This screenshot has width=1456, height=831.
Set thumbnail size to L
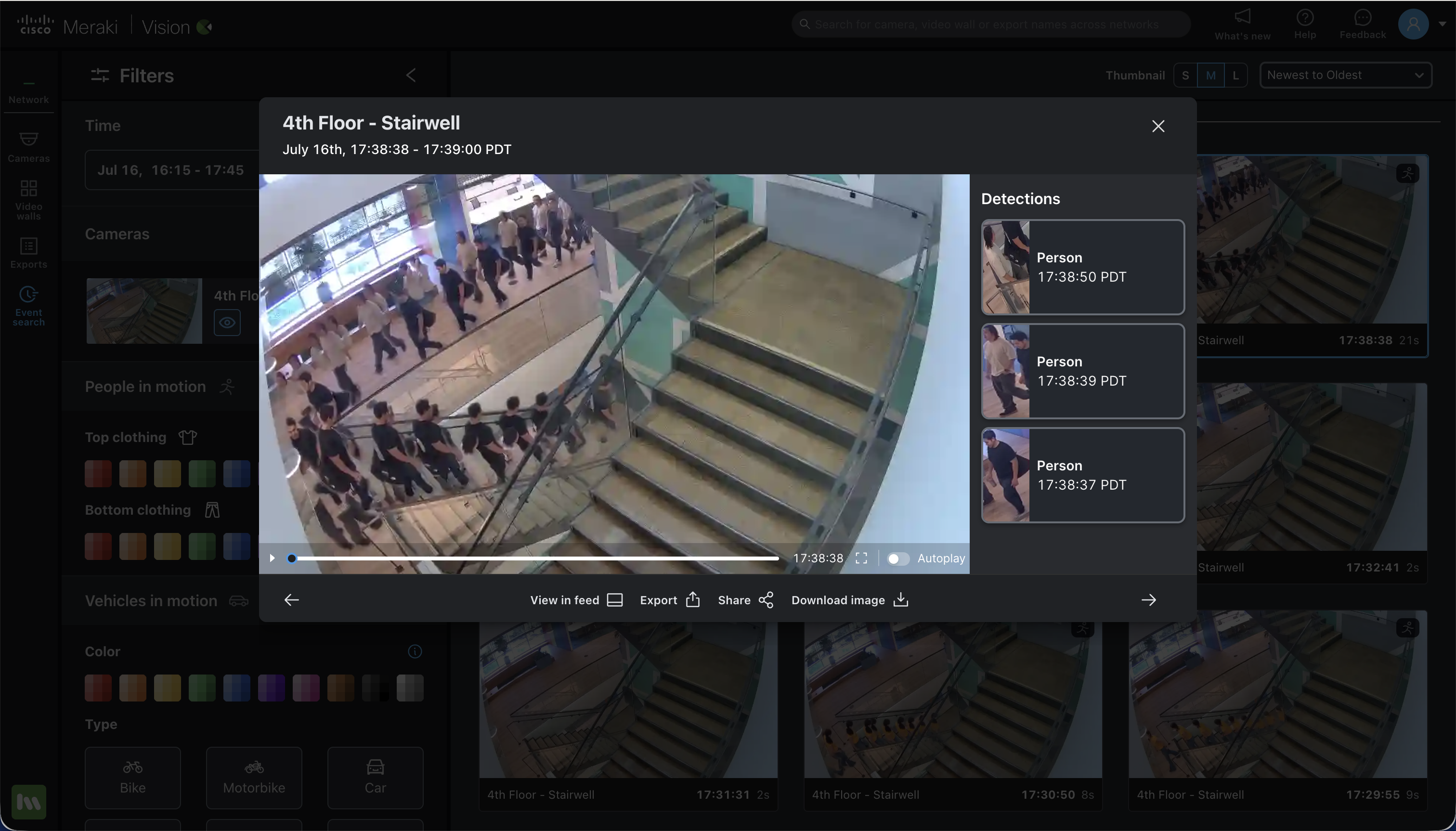coord(1235,75)
